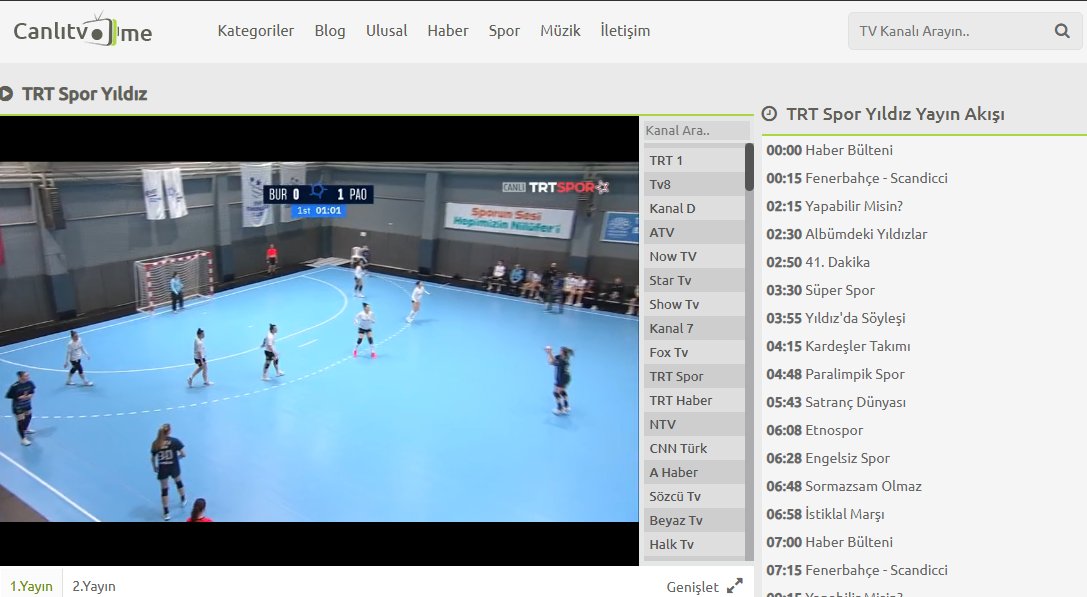Open the Müzik category
Screen dimensions: 1087x597
(x=560, y=31)
